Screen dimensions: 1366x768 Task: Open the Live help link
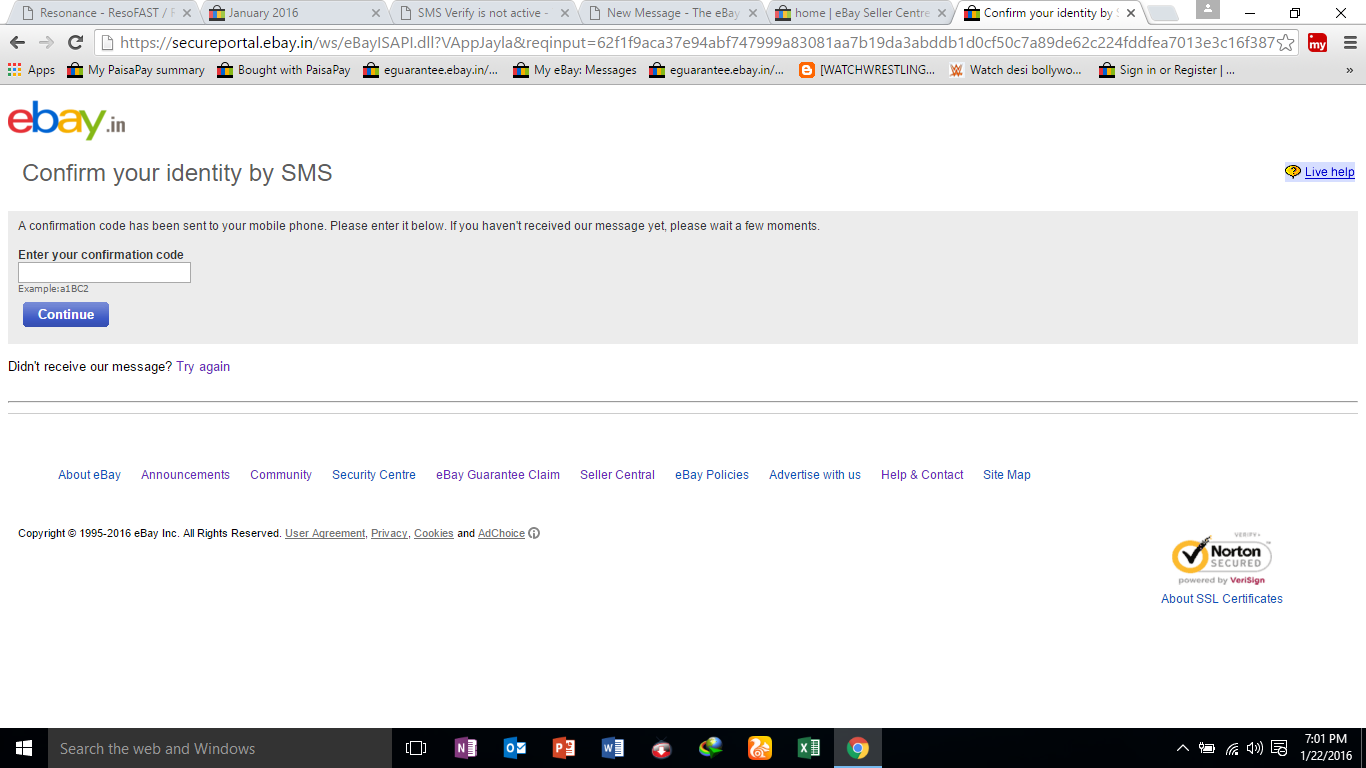tap(1329, 172)
